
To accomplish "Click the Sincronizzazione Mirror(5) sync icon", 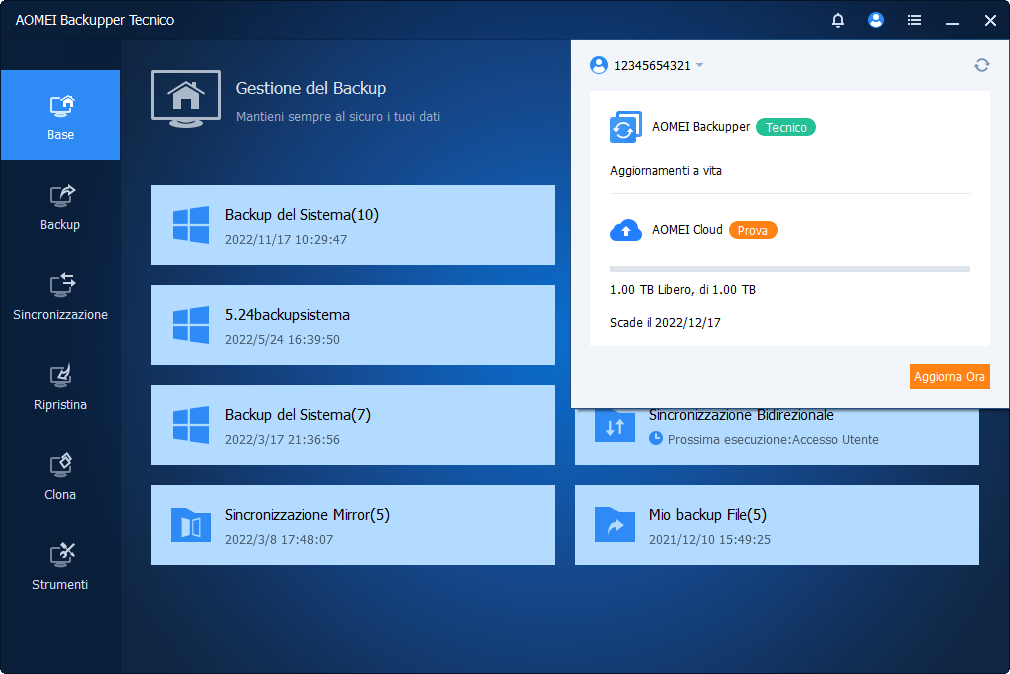I will 191,525.
